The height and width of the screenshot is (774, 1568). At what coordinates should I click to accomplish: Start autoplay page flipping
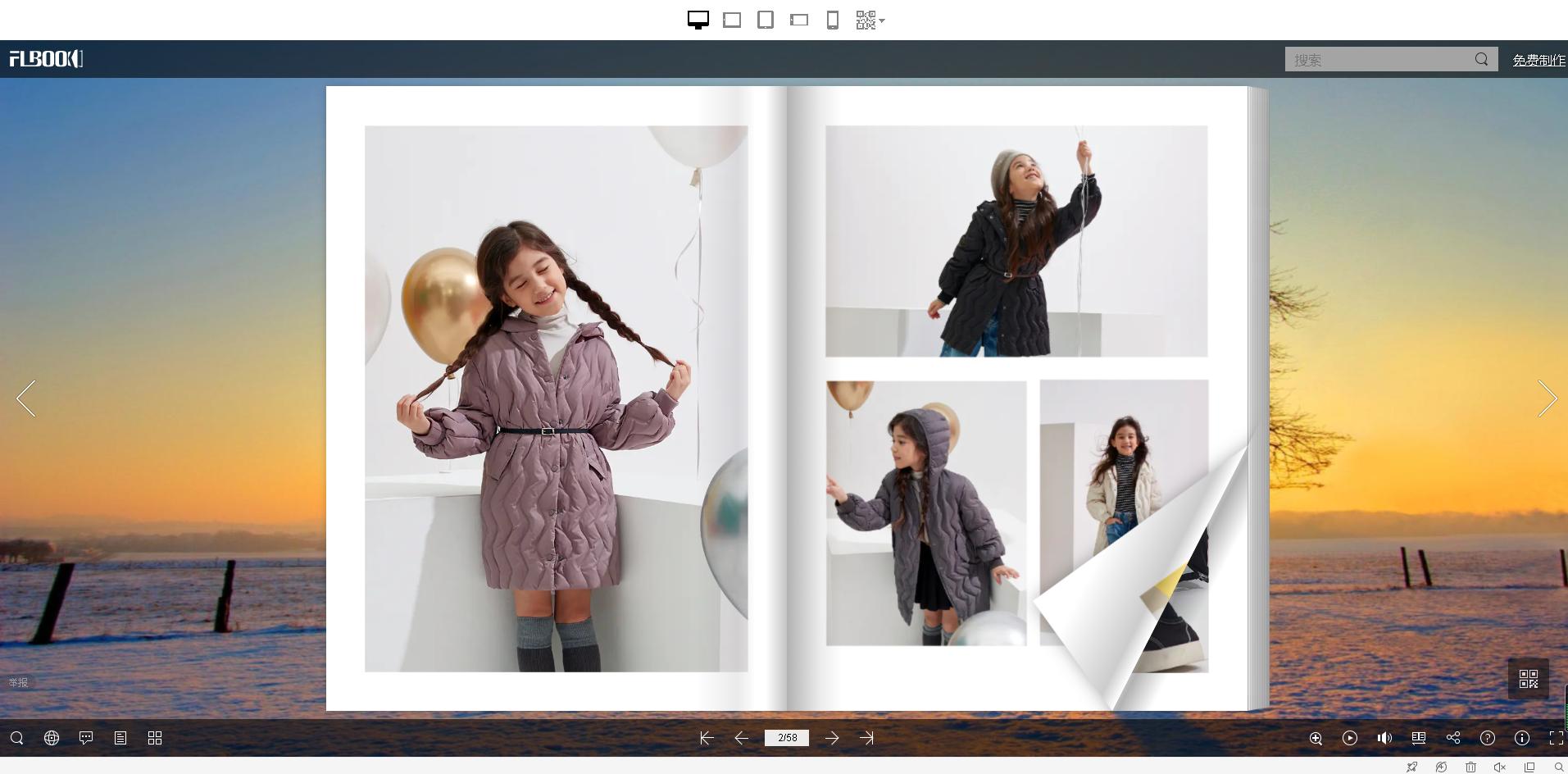(x=1349, y=738)
